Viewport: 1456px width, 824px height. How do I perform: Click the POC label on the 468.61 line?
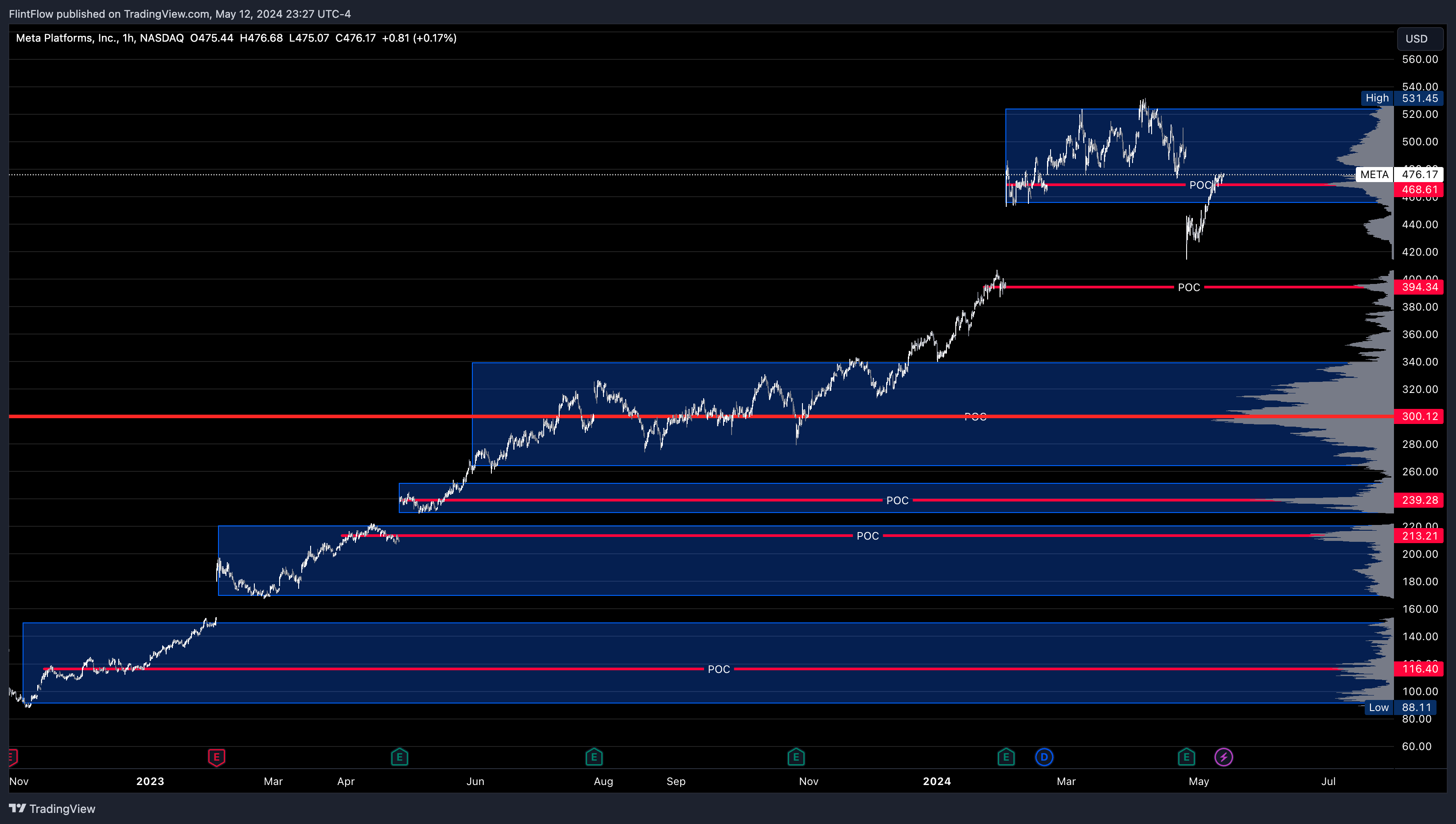click(1199, 185)
